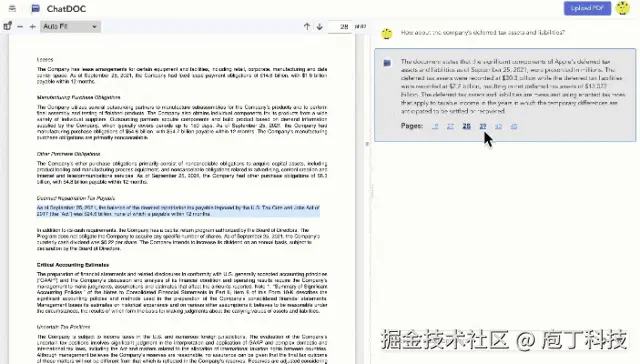
Task: Click the 'Manufacturing Purchase Obligations' heading
Action: click(x=78, y=98)
